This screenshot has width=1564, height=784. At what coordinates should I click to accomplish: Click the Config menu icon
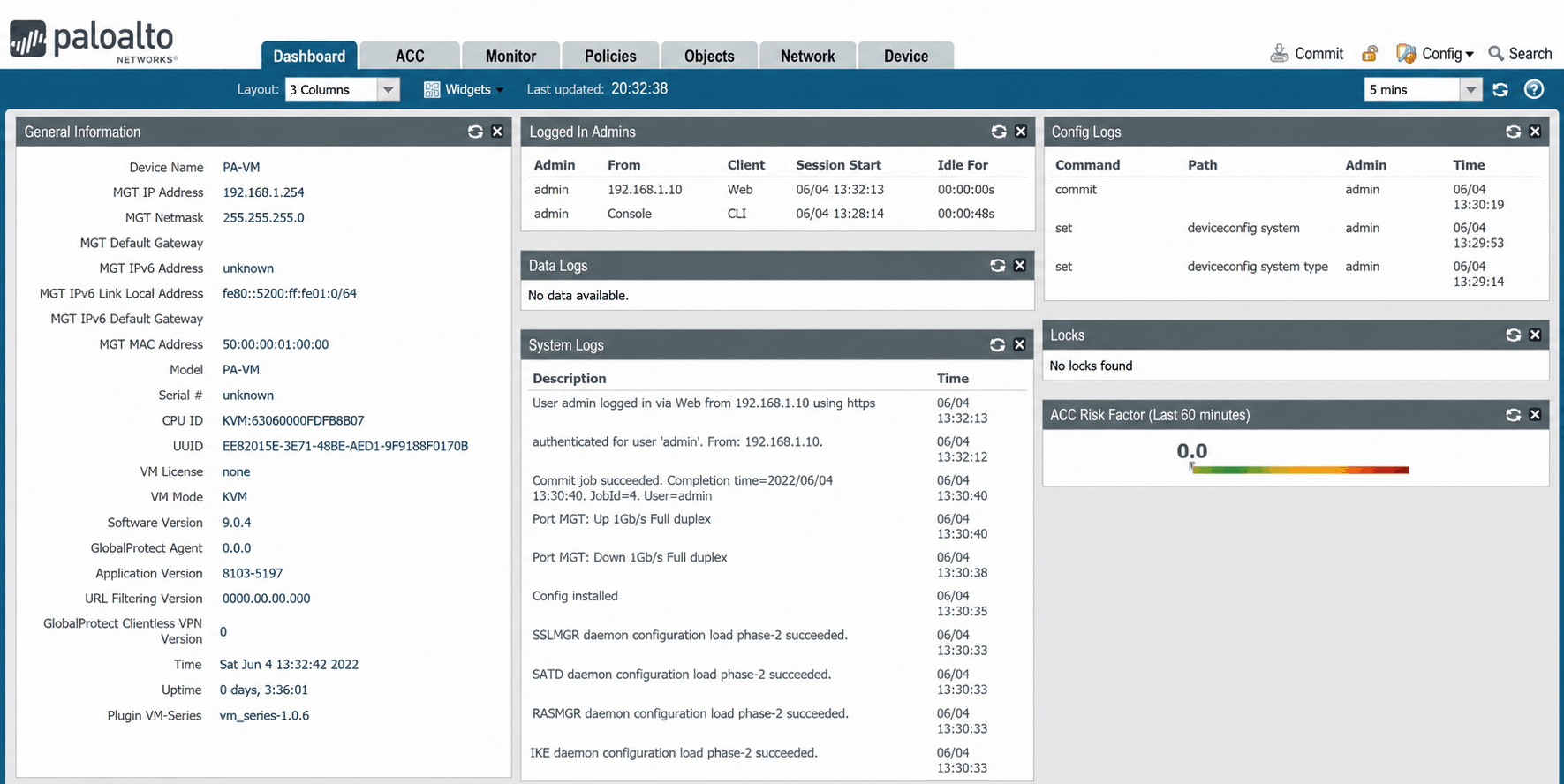pos(1406,54)
